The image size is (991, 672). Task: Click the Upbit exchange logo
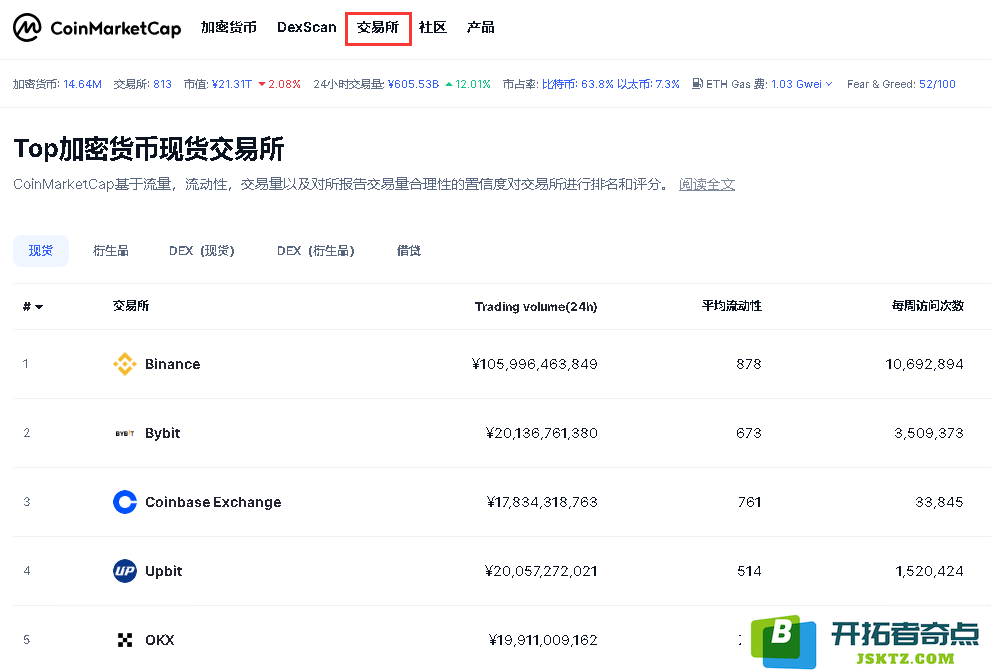125,571
